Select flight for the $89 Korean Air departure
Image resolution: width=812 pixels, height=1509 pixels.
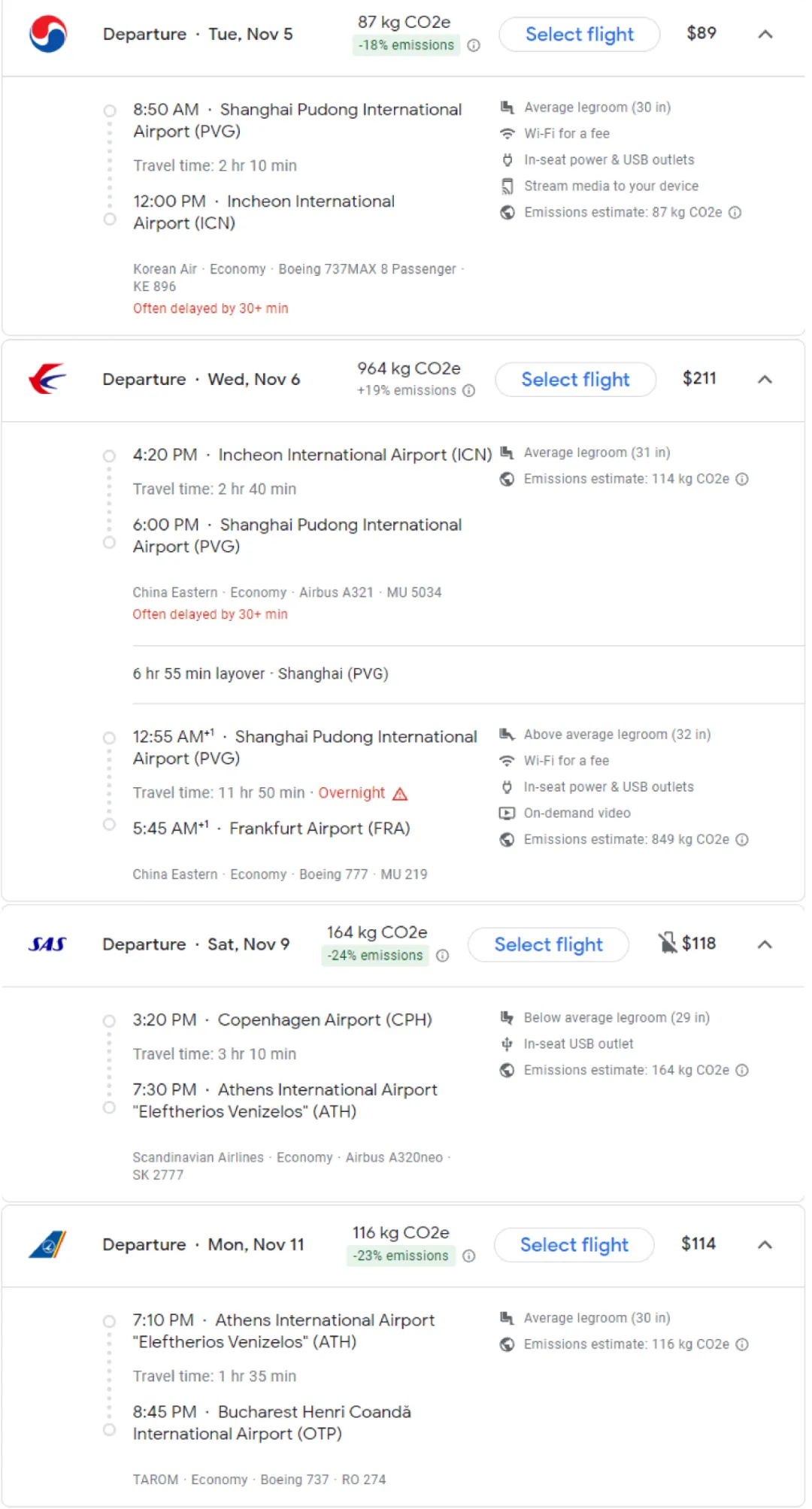[579, 35]
